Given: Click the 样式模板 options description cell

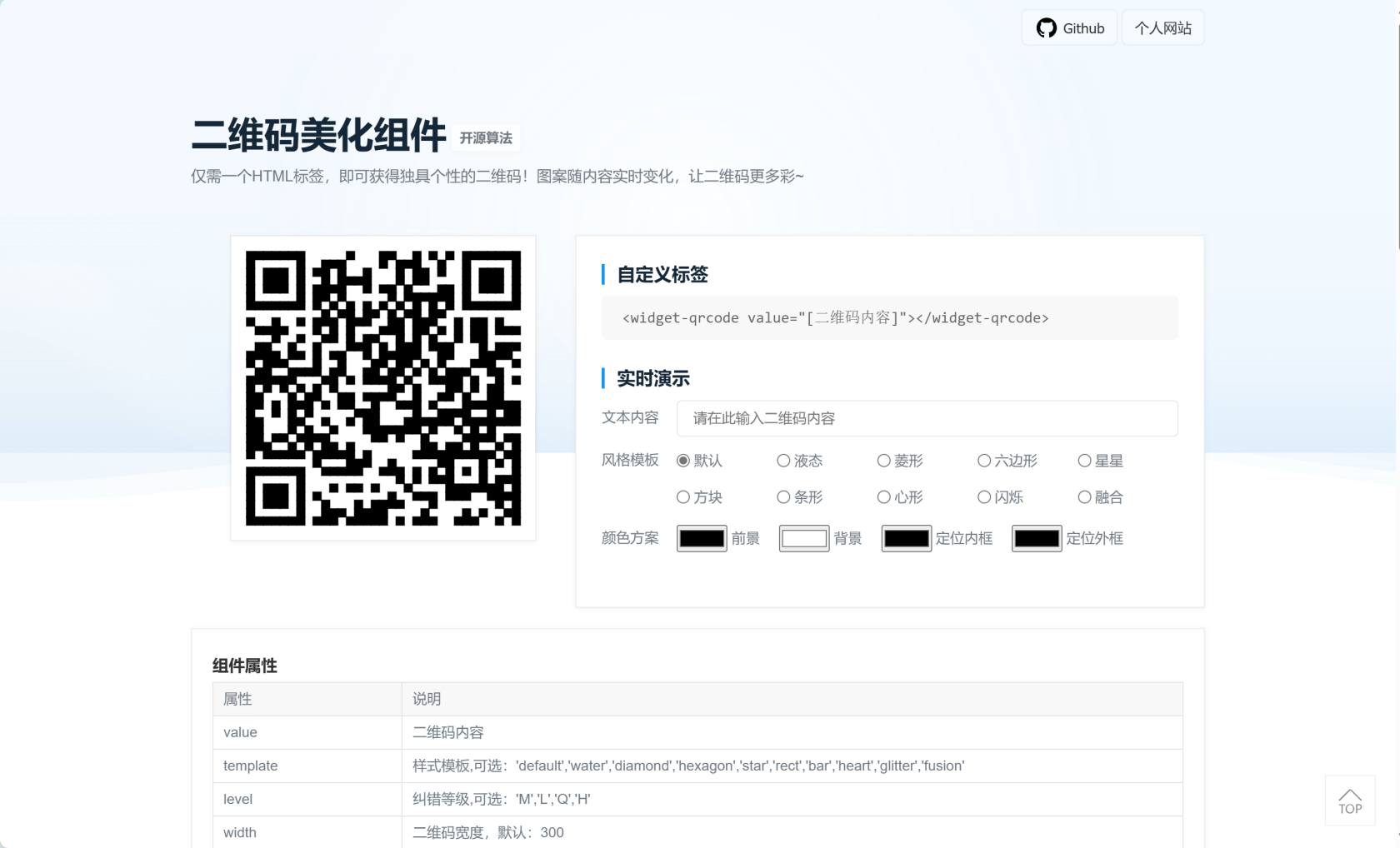Looking at the screenshot, I should (792, 766).
